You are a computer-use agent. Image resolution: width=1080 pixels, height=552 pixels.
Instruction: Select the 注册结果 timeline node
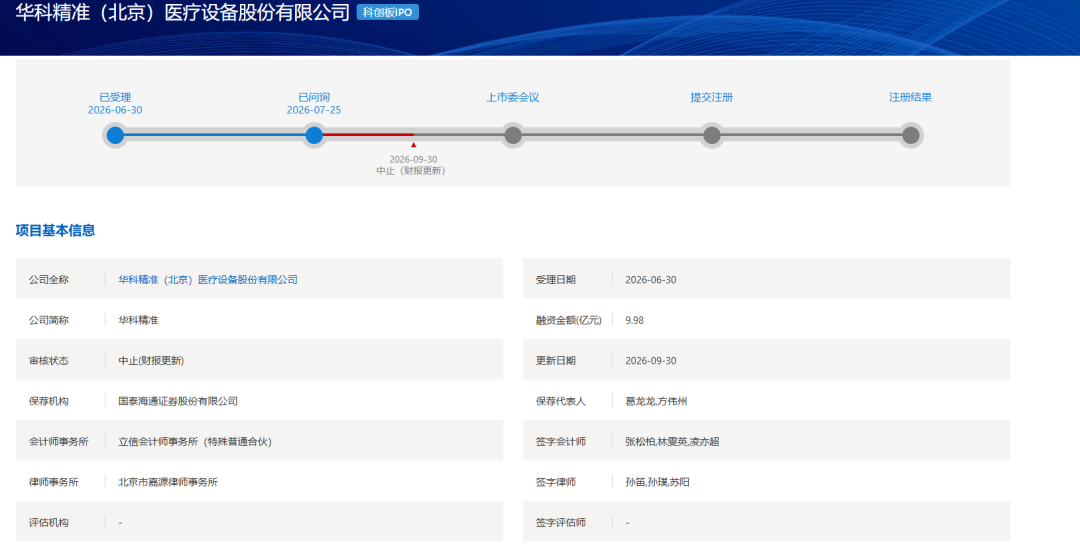[x=911, y=135]
